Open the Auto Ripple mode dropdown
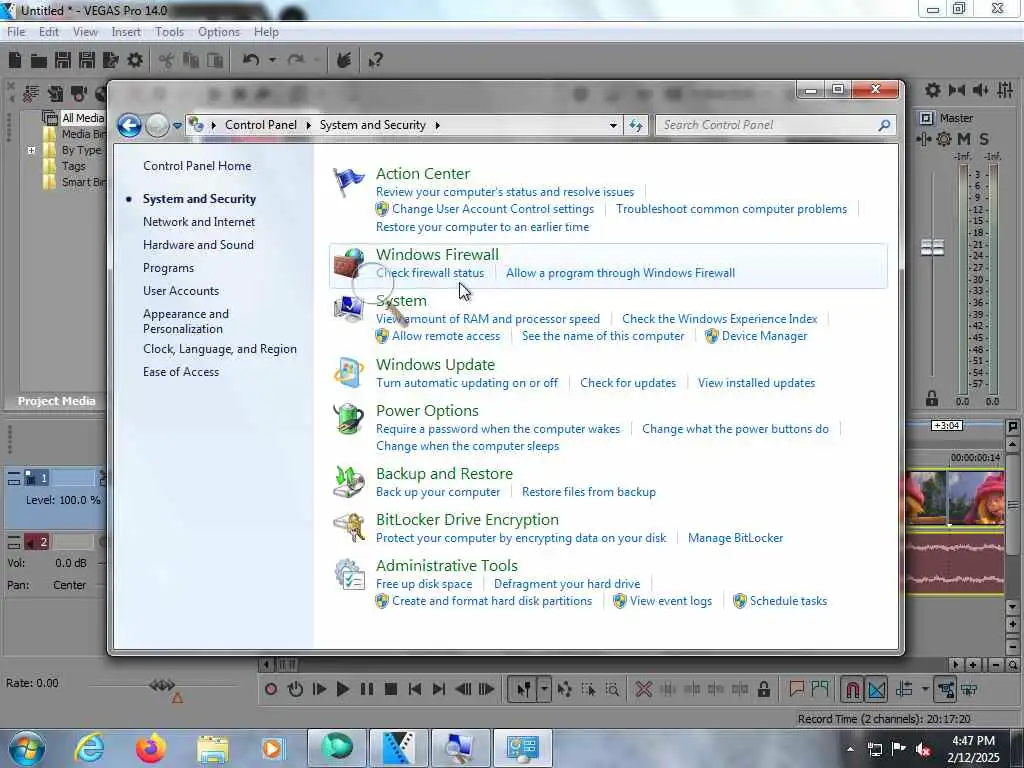Screen dimensions: 1024x768 click(x=925, y=689)
